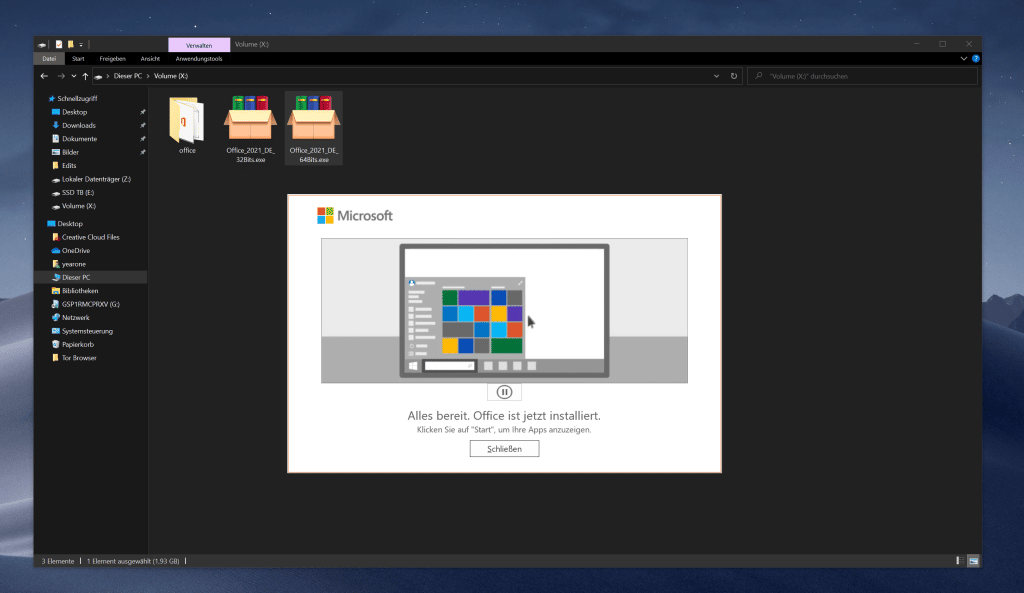Select the Office_2021_DE_32Bits.exe archive icon
This screenshot has height=593, width=1024.
pyautogui.click(x=250, y=120)
